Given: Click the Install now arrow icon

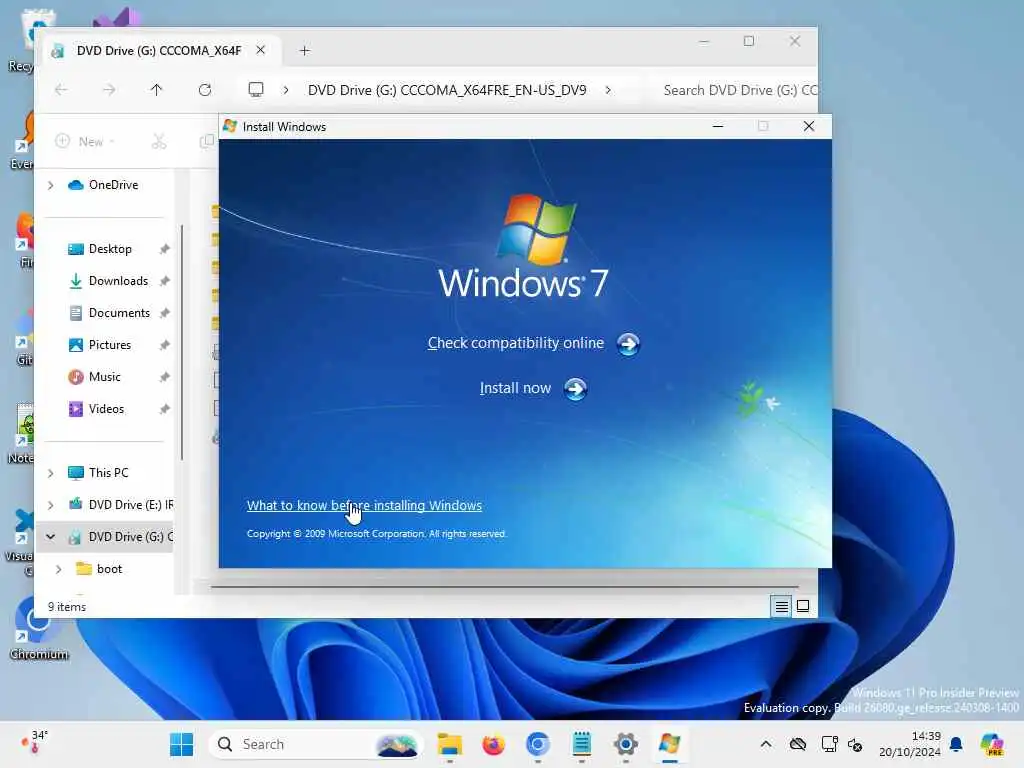Looking at the screenshot, I should coord(575,389).
